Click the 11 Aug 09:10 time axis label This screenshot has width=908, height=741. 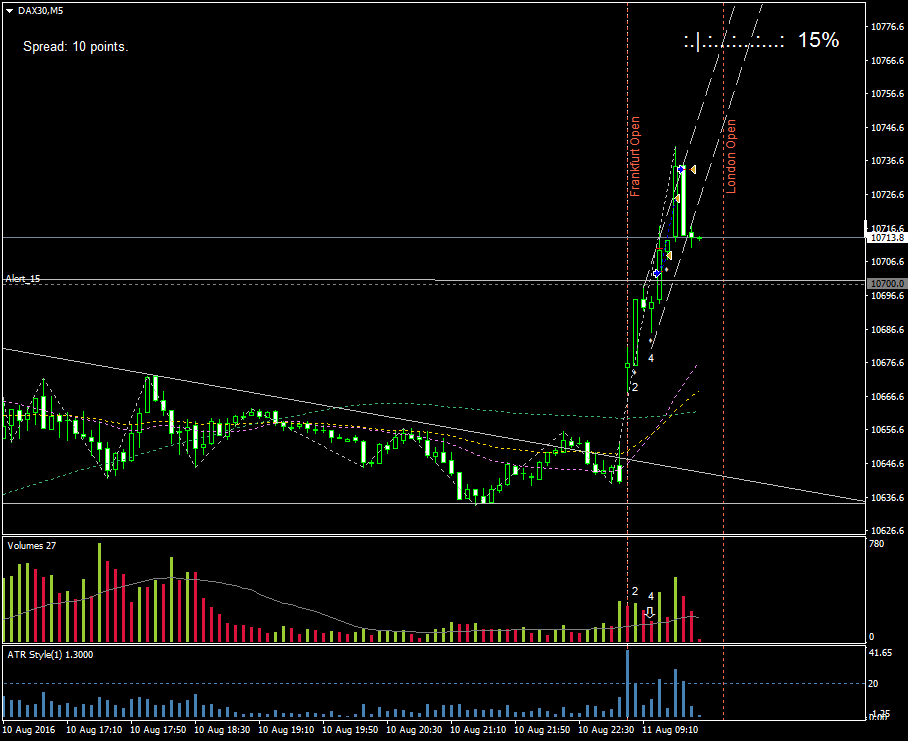click(x=670, y=730)
